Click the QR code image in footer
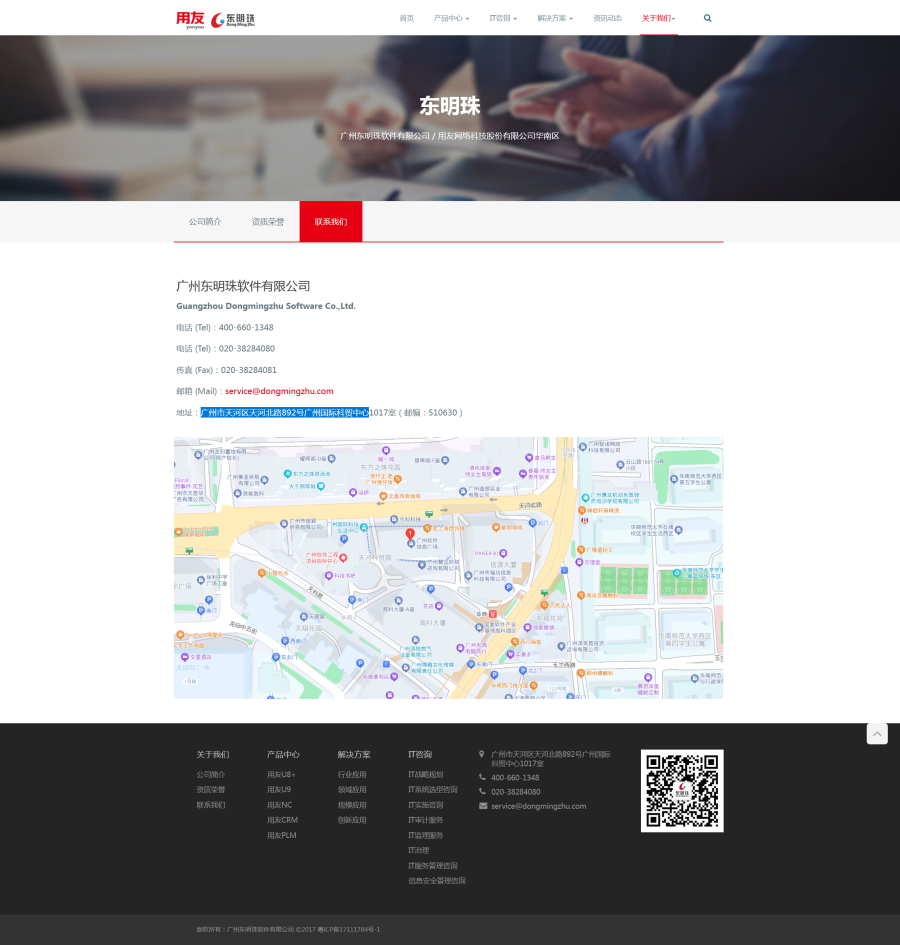The width and height of the screenshot is (900, 945). click(x=682, y=790)
